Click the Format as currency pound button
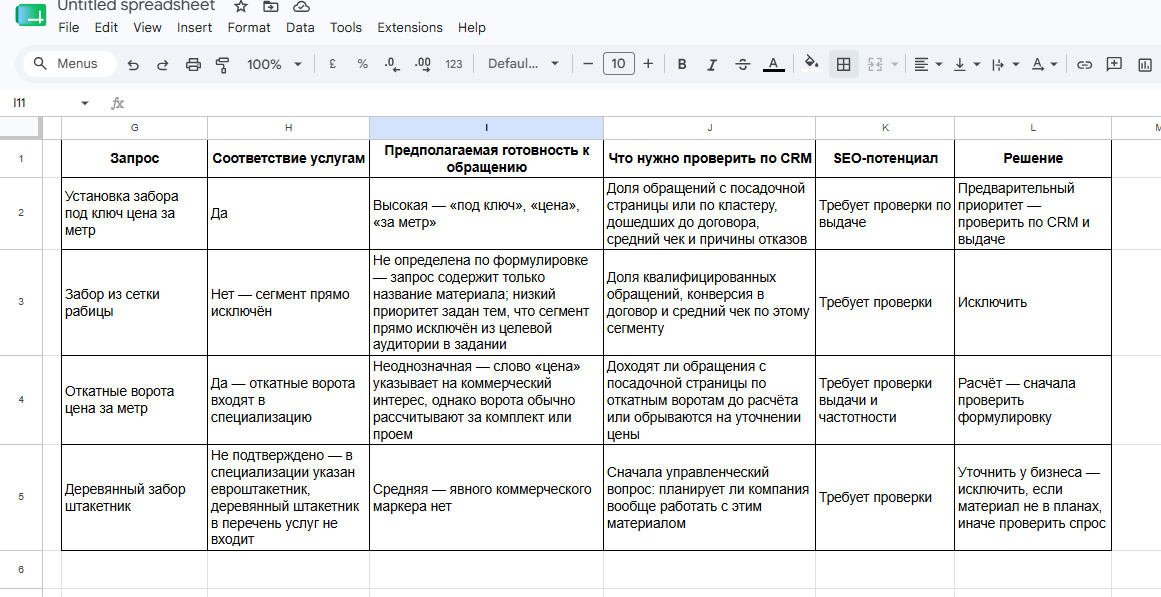 click(x=332, y=64)
